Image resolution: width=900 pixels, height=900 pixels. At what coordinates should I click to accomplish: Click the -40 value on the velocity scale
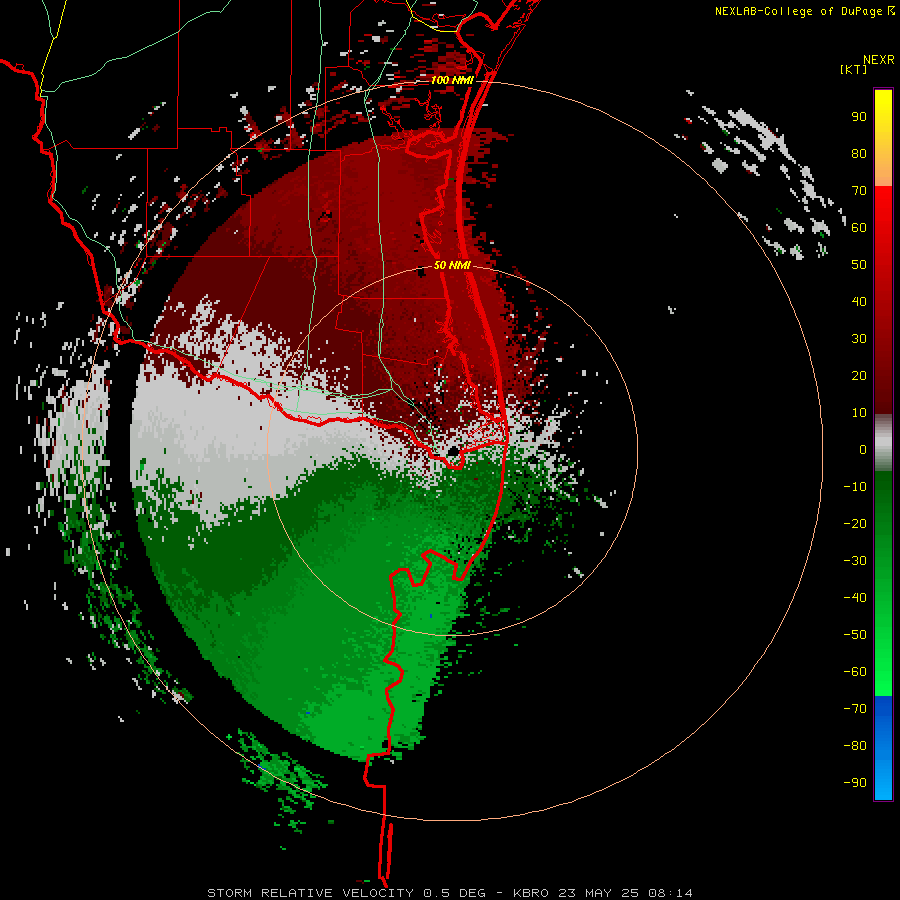855,598
